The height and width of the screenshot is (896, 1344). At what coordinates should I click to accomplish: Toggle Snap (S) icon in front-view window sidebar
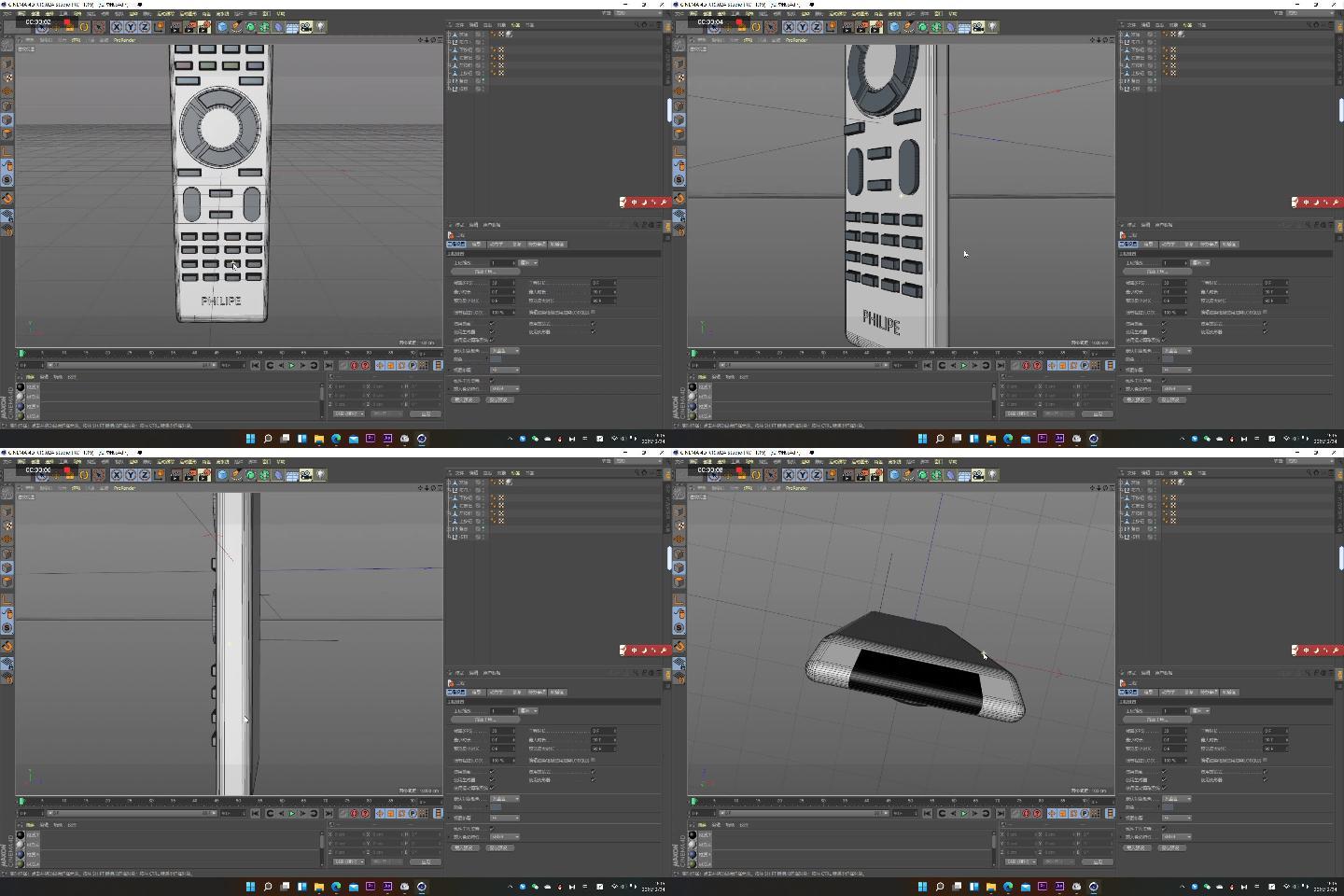click(7, 179)
